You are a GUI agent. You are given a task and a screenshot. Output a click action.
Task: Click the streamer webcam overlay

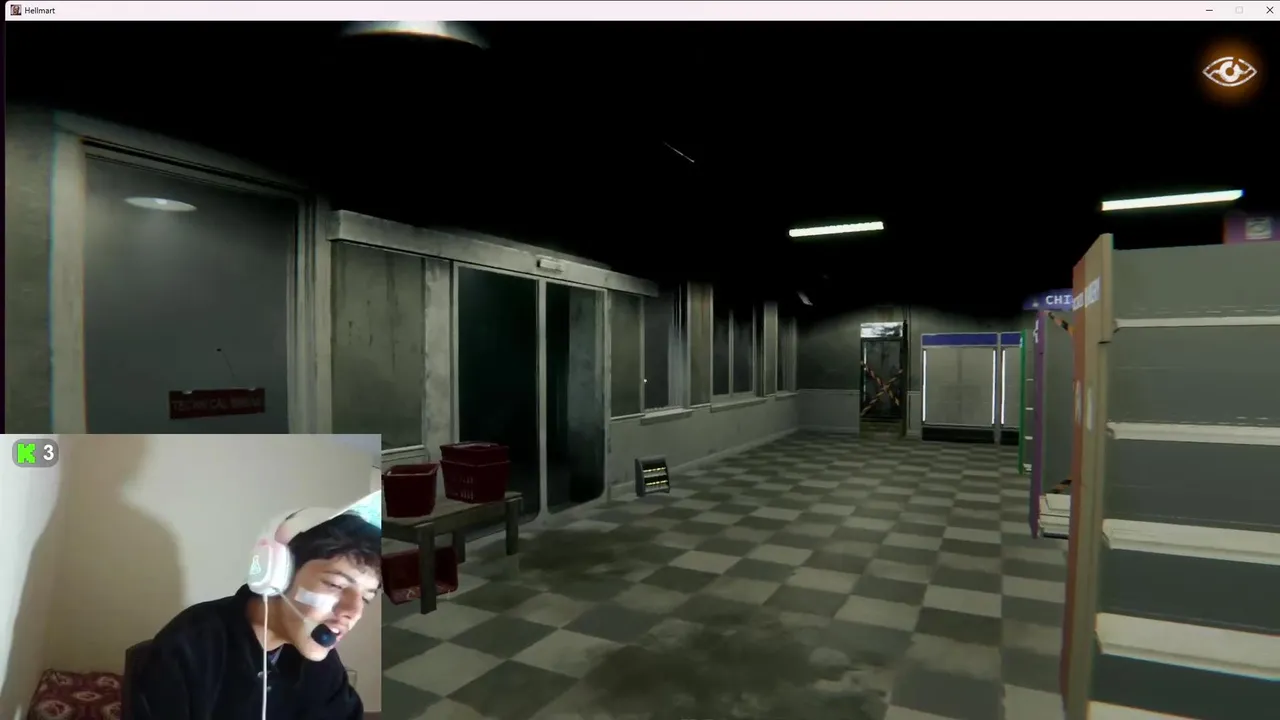(x=190, y=577)
